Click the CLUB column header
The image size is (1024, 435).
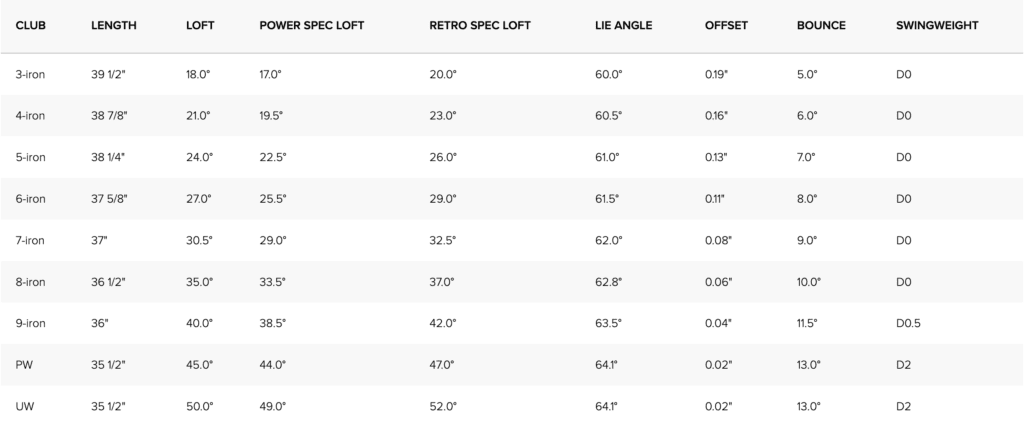click(31, 25)
